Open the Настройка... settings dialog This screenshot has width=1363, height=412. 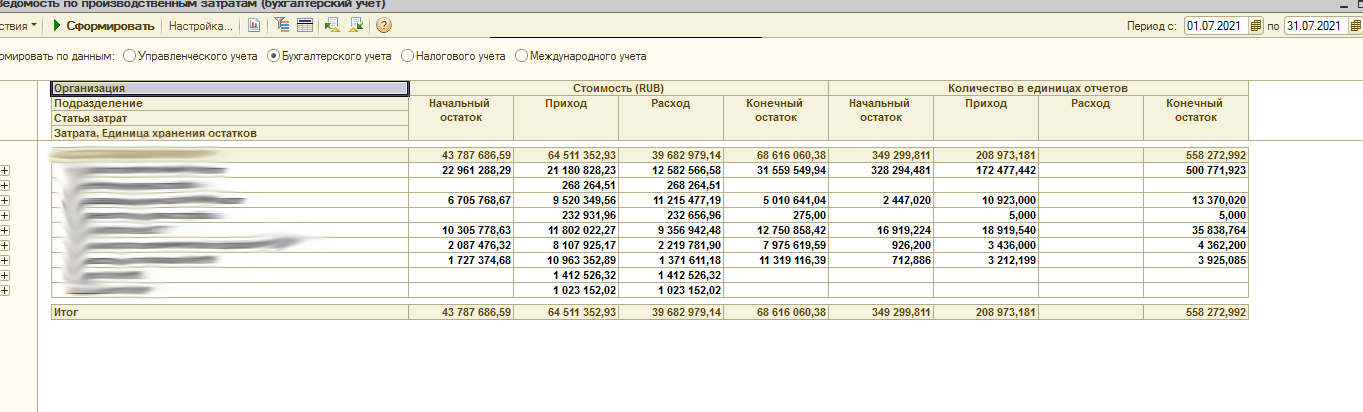click(200, 25)
